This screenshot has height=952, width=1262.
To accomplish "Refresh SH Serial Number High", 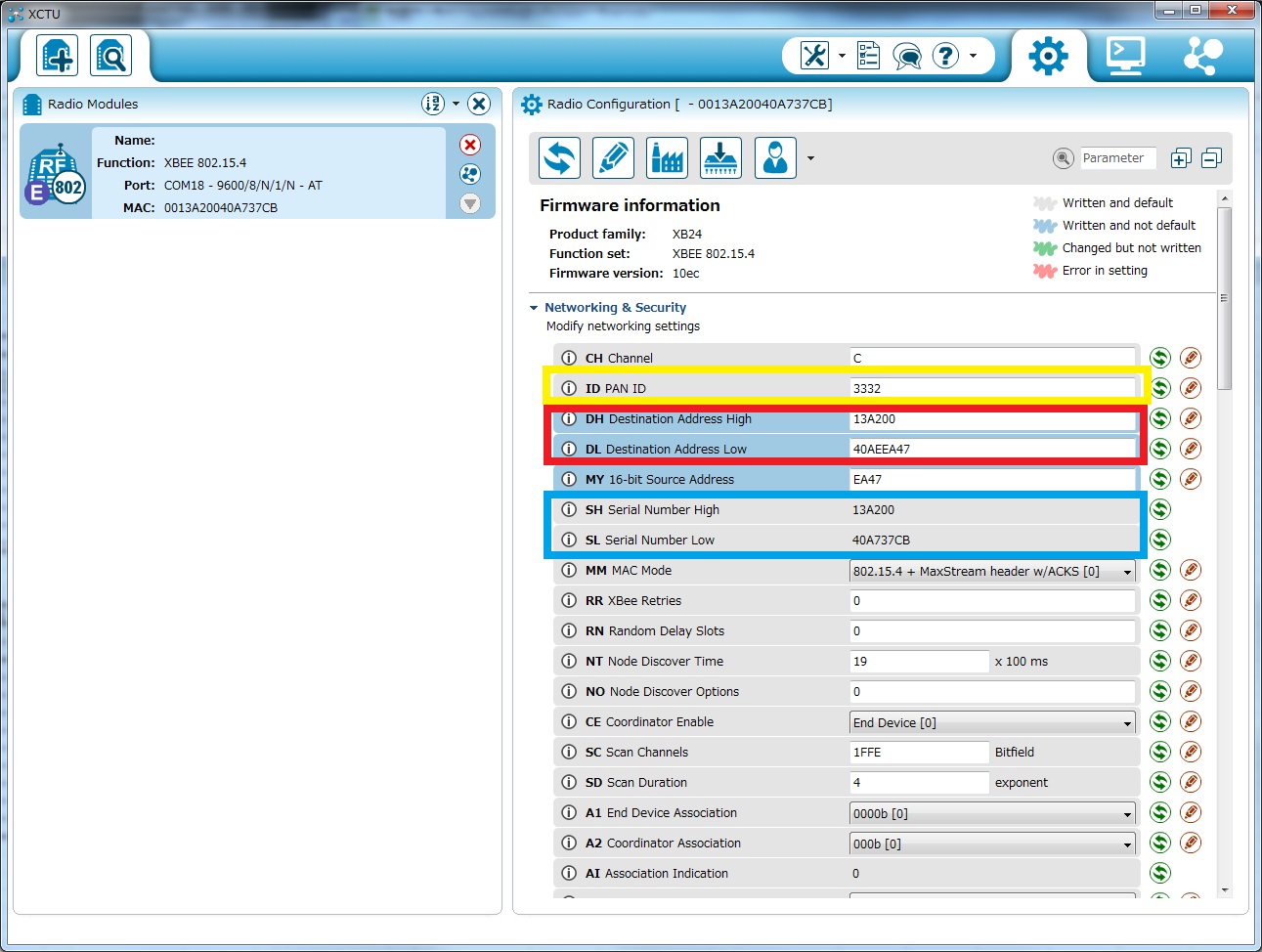I will tap(1160, 509).
